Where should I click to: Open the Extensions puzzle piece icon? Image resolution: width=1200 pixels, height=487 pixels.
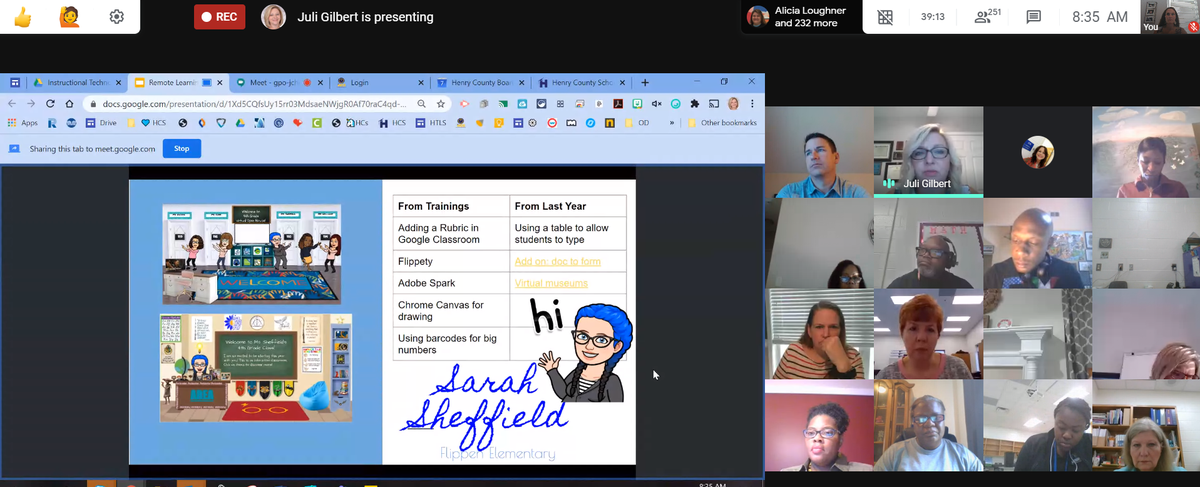click(x=694, y=103)
